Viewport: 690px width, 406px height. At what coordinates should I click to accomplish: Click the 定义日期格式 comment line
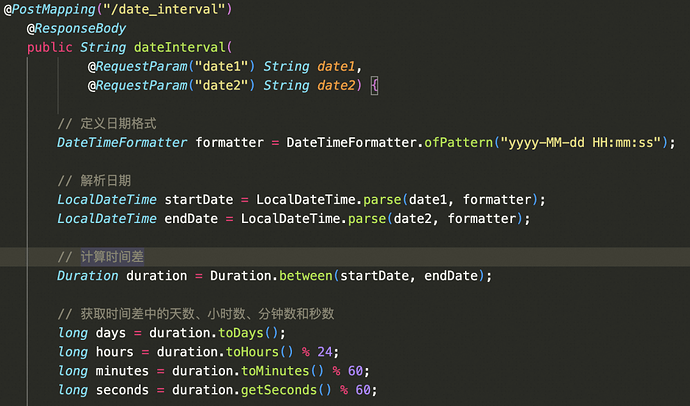(x=107, y=124)
